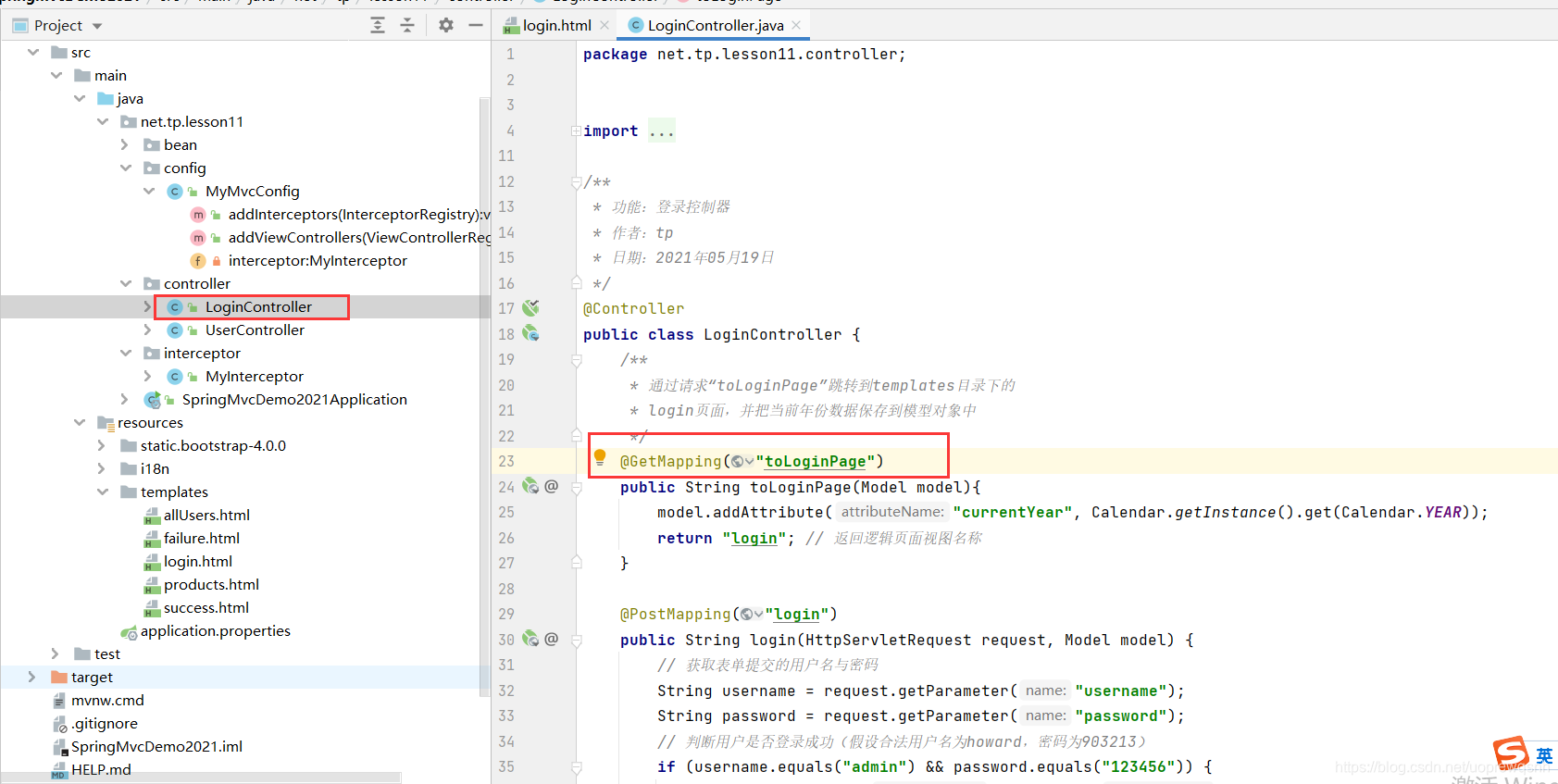
Task: Select failure.html file
Action: (201, 539)
